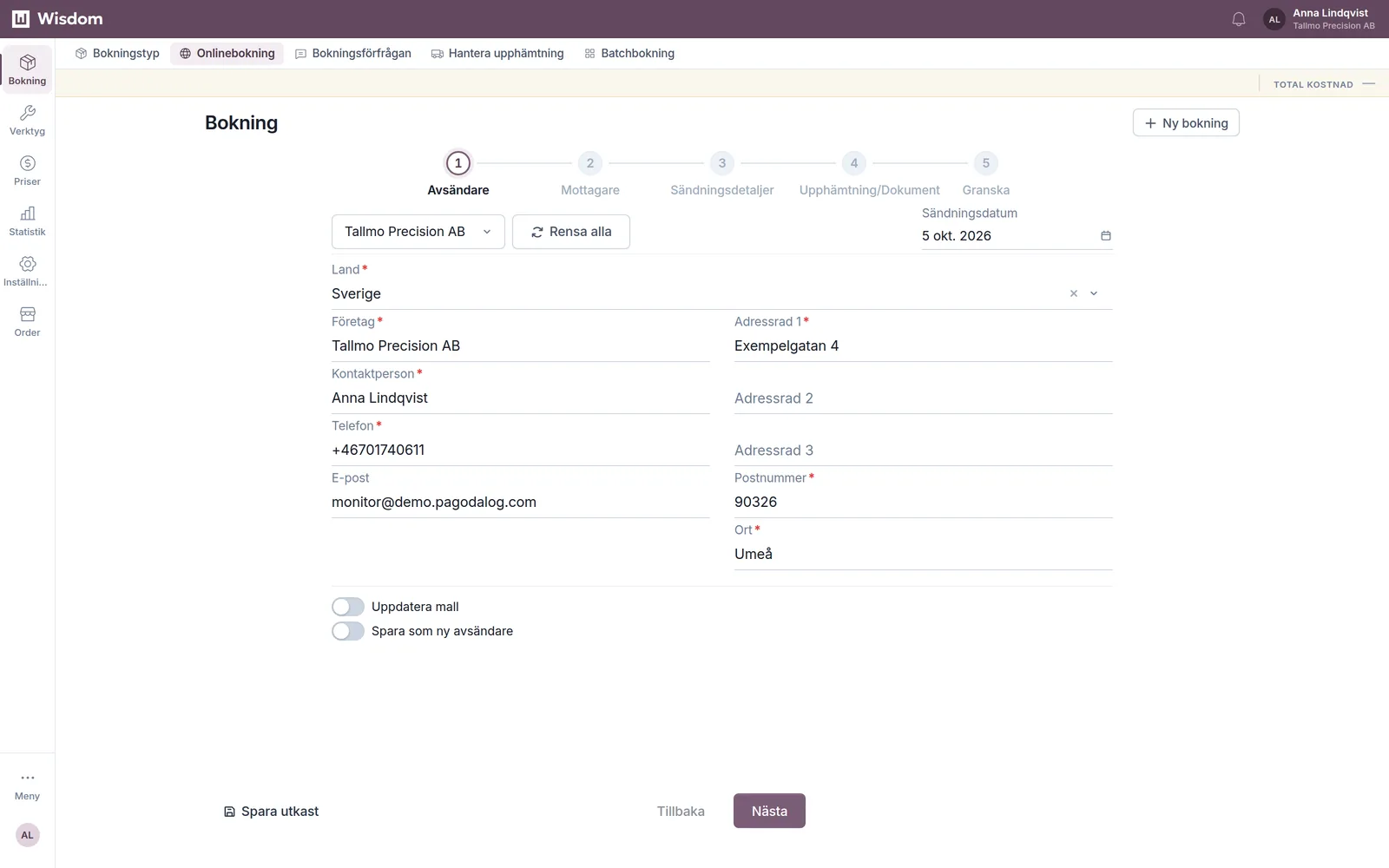Toggle Uppdatera mall switch
Viewport: 1389px width, 868px height.
[x=348, y=607]
